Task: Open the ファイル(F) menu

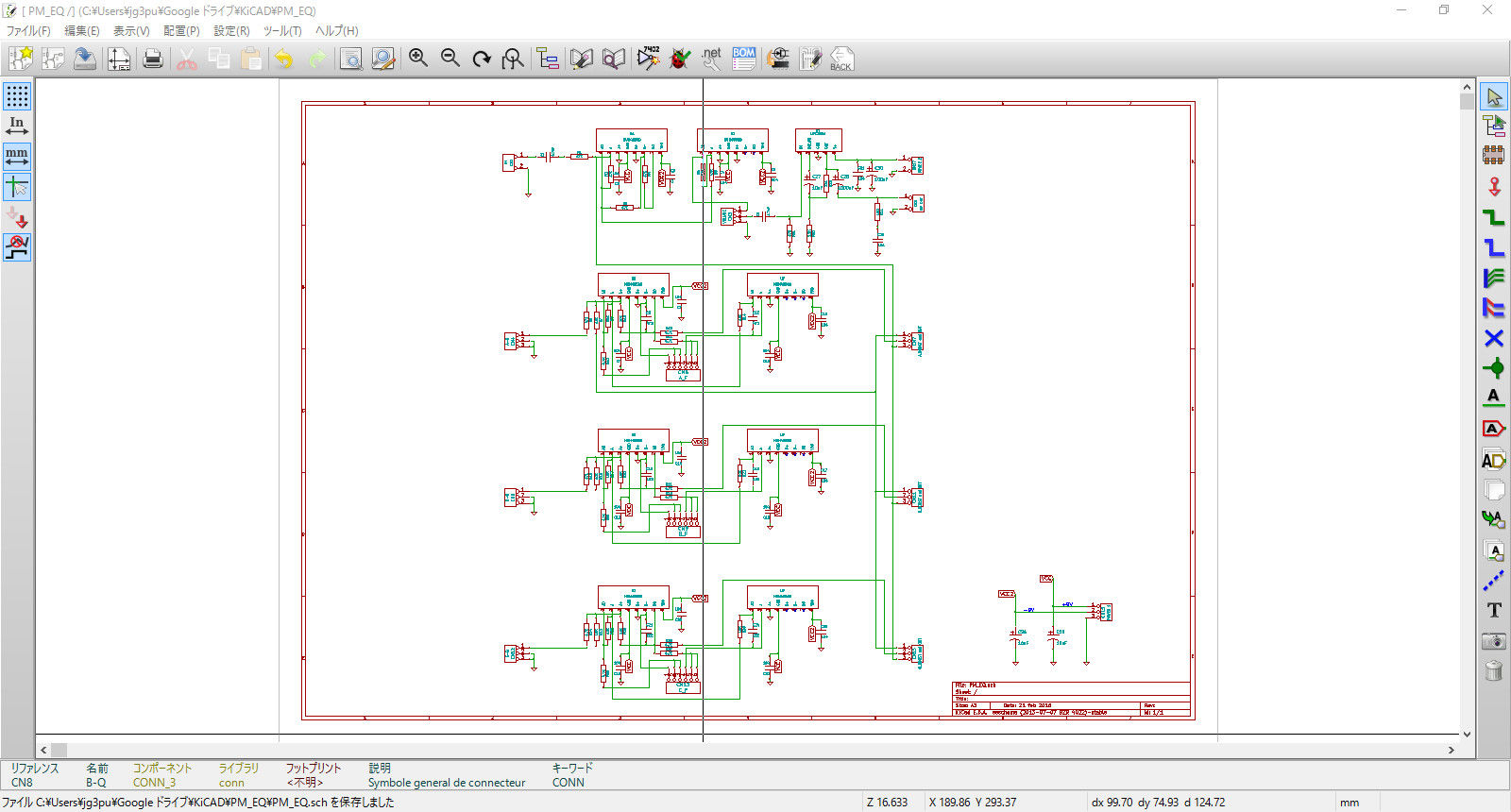Action: [x=28, y=31]
